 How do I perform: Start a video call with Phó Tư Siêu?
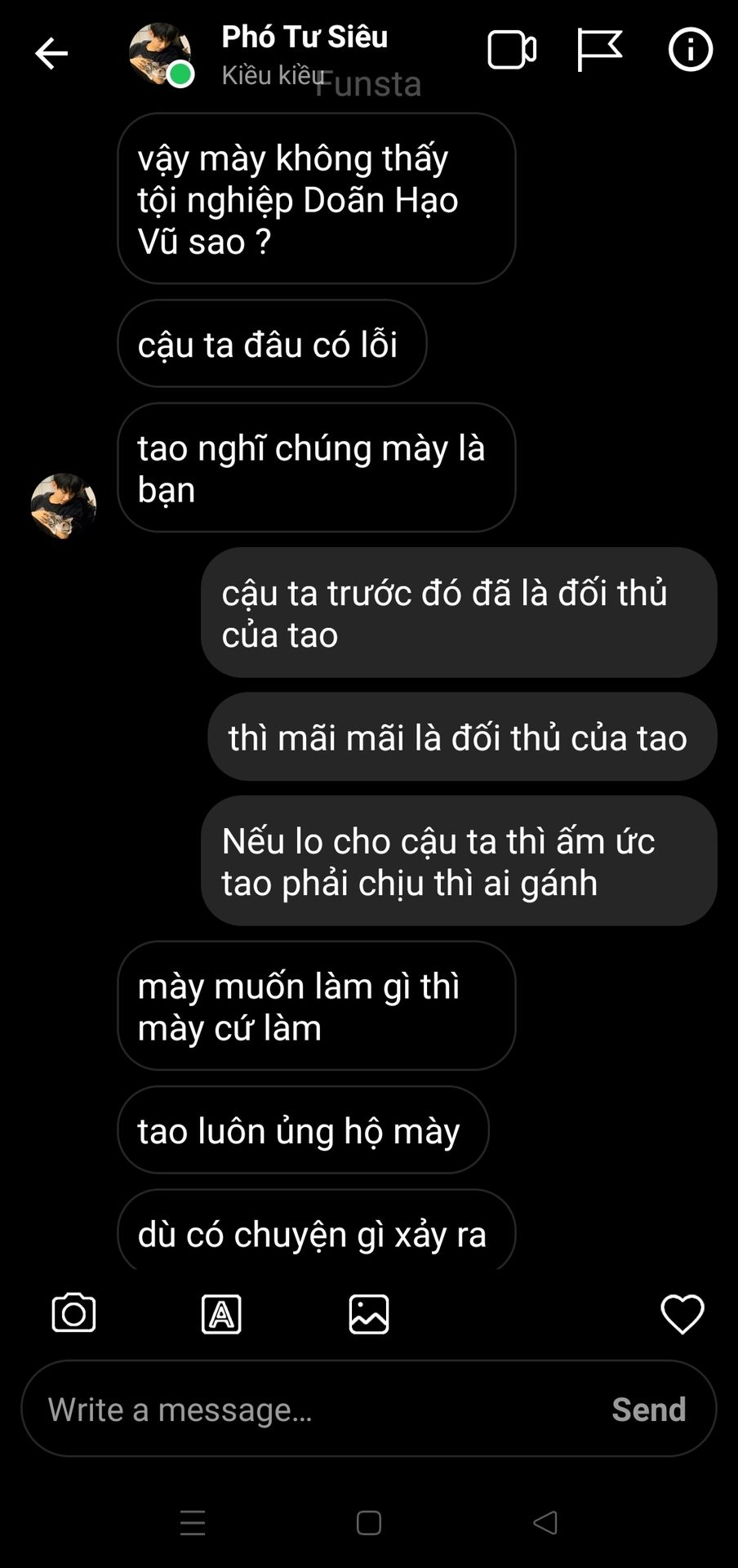click(x=512, y=50)
